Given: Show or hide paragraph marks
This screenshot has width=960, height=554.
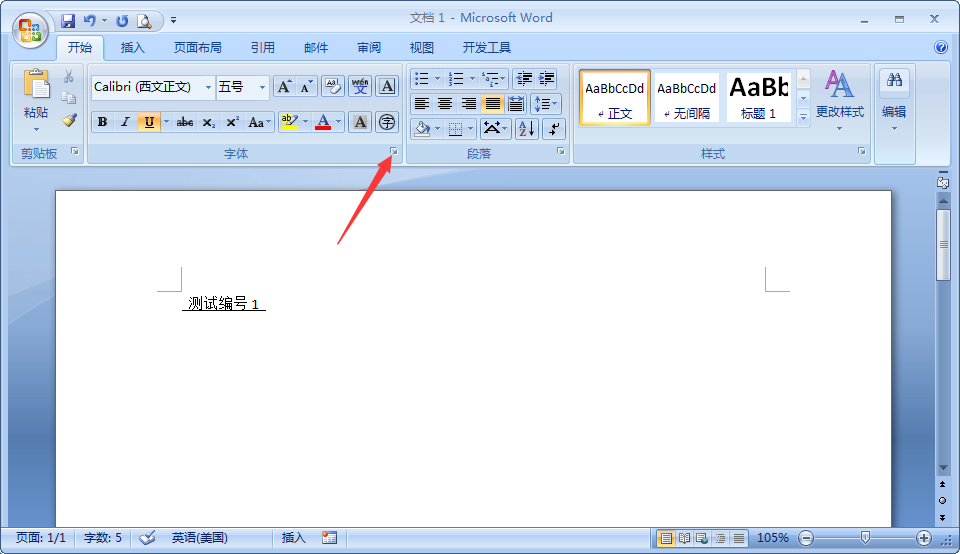Looking at the screenshot, I should (554, 128).
